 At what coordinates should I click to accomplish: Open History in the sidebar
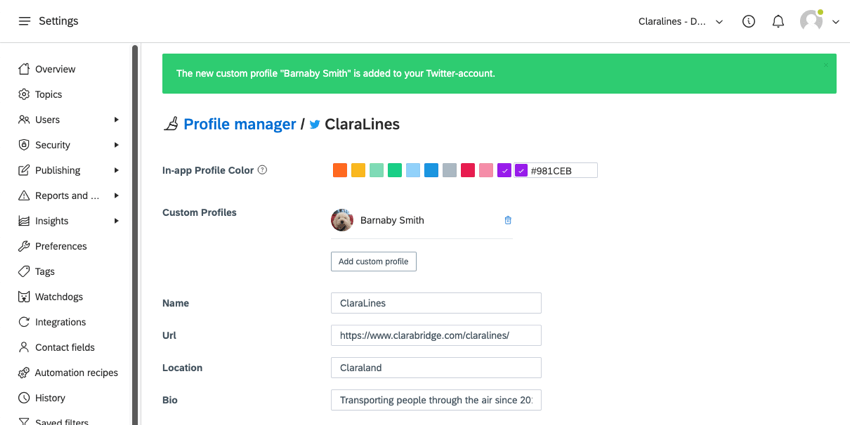point(50,398)
